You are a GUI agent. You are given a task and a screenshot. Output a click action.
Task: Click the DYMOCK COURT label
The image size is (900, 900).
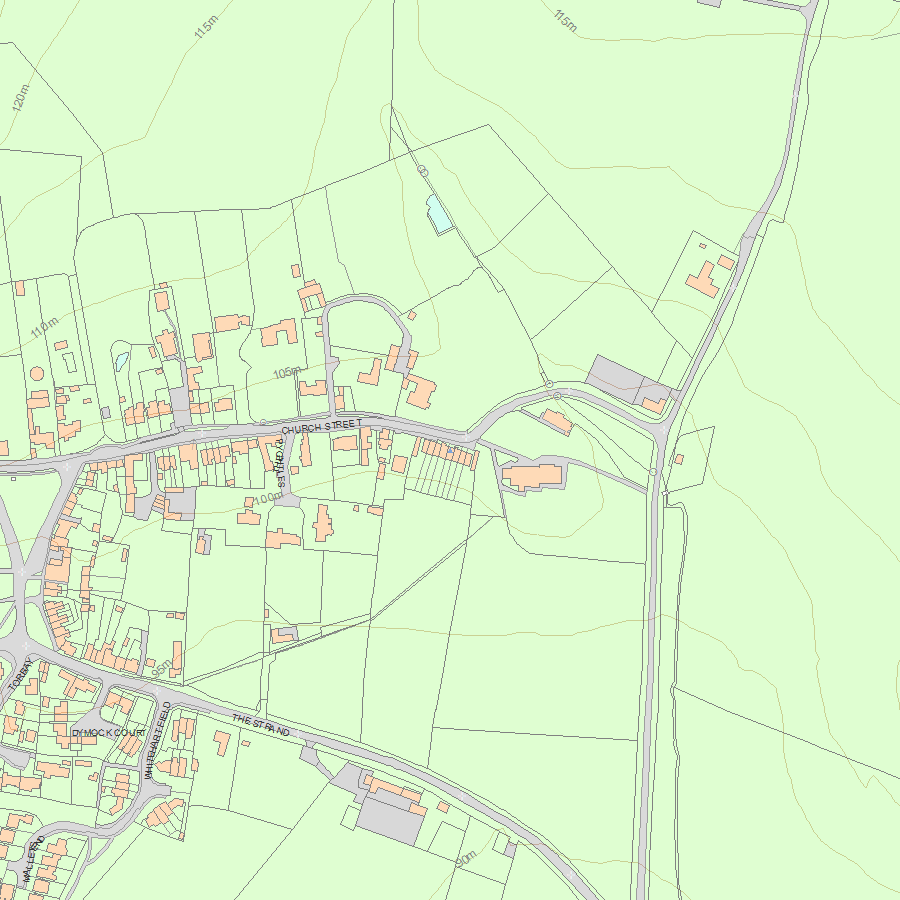point(109,733)
